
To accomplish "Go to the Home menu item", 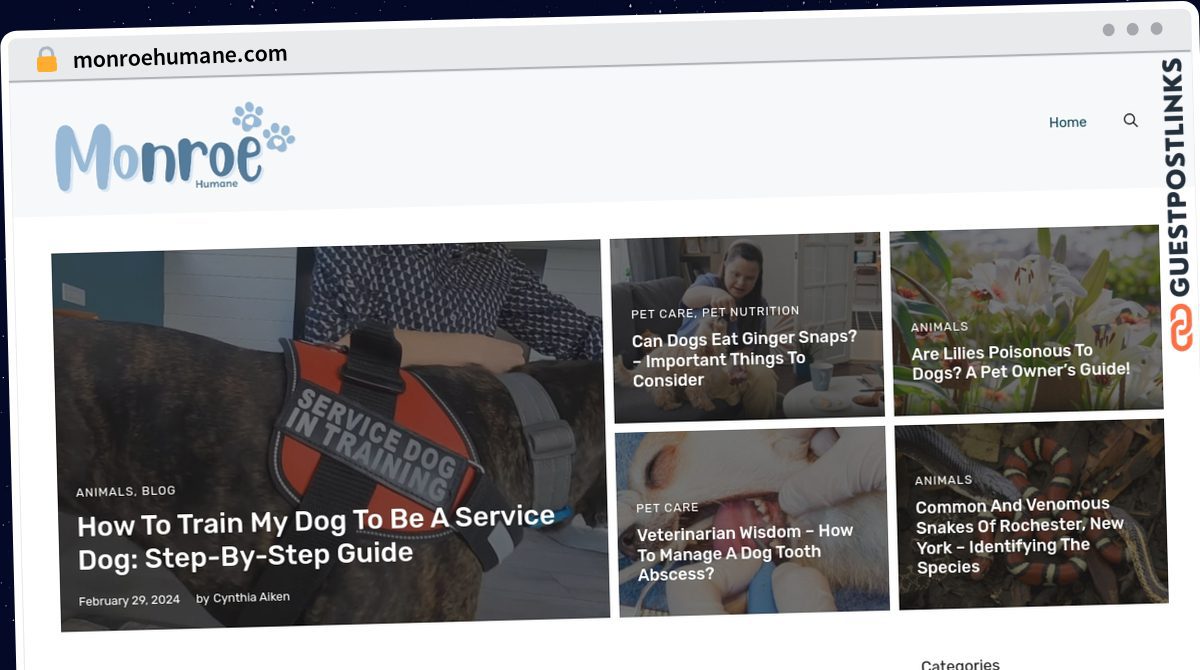I will 1067,122.
